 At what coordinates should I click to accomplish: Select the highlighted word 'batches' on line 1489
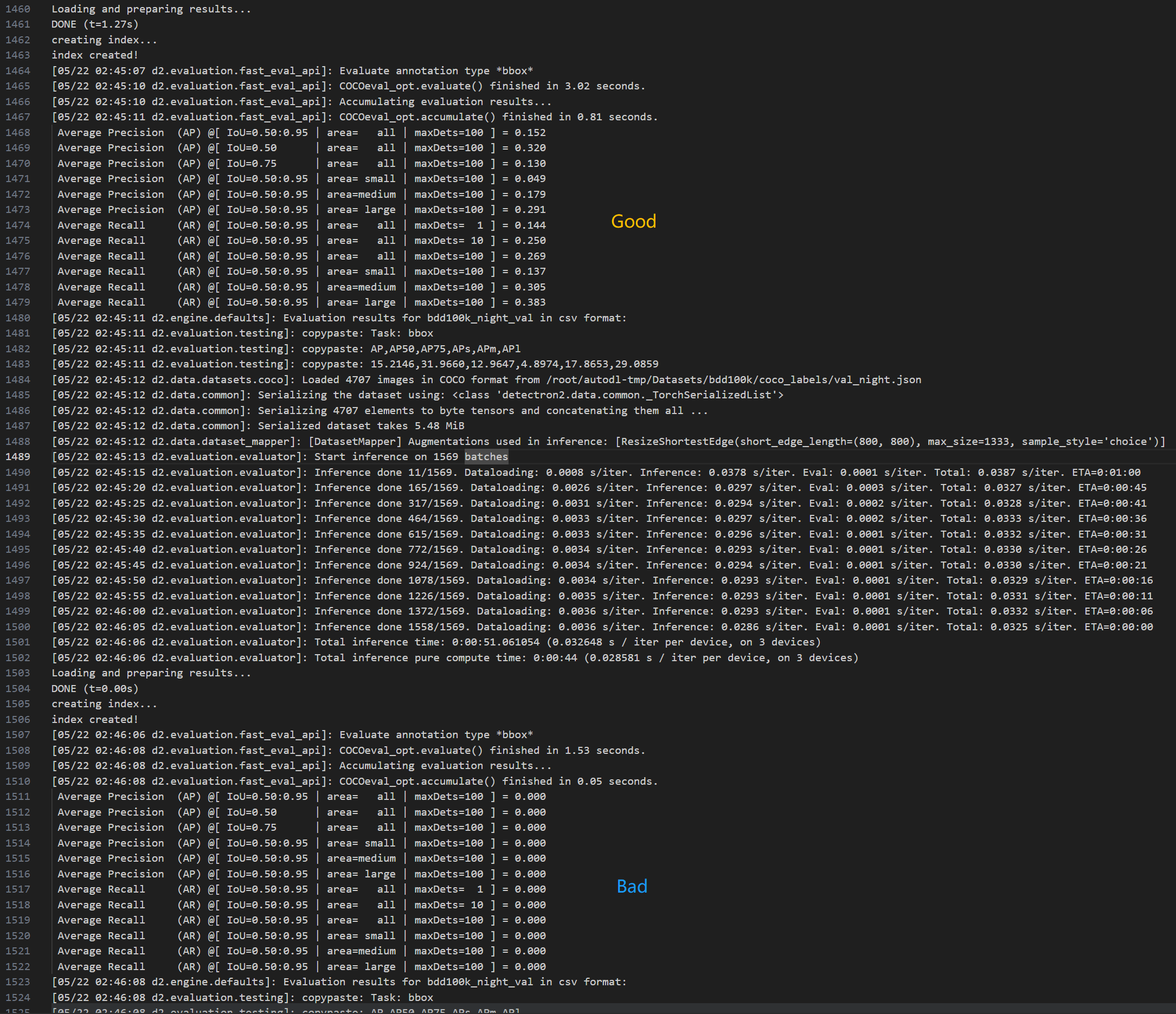click(486, 457)
